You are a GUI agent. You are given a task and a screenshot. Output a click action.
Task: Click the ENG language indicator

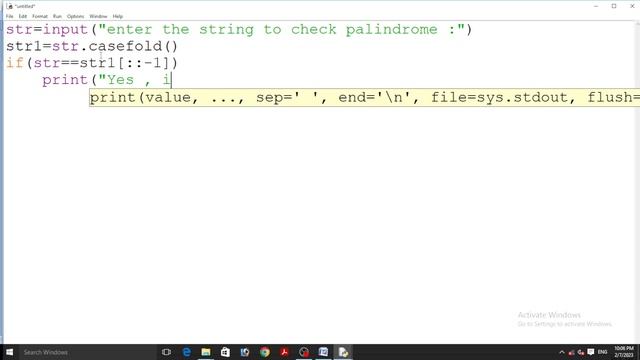click(x=602, y=352)
